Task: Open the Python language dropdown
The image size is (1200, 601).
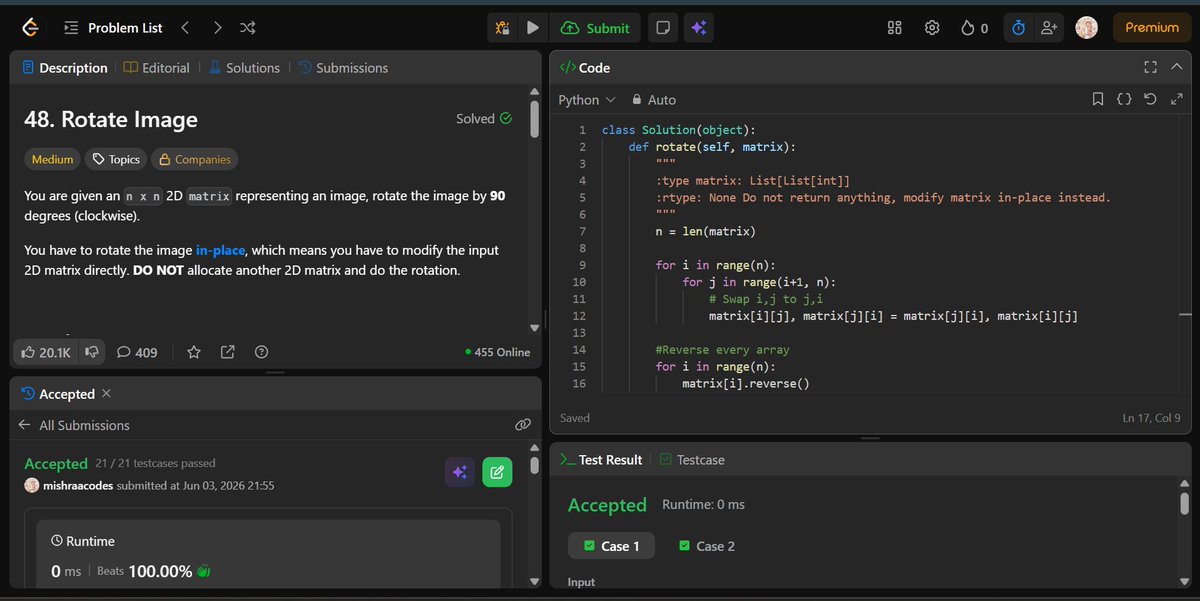Action: (x=587, y=100)
